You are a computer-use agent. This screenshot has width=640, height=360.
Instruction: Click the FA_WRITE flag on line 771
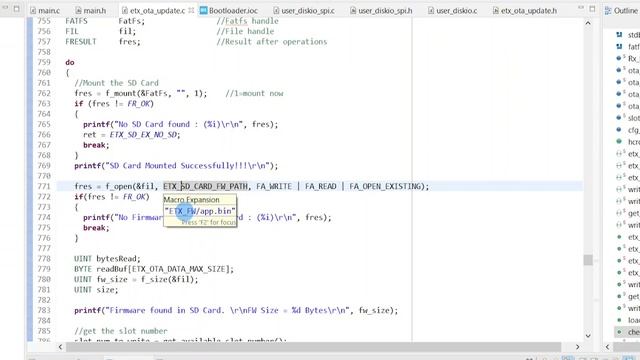(x=274, y=187)
